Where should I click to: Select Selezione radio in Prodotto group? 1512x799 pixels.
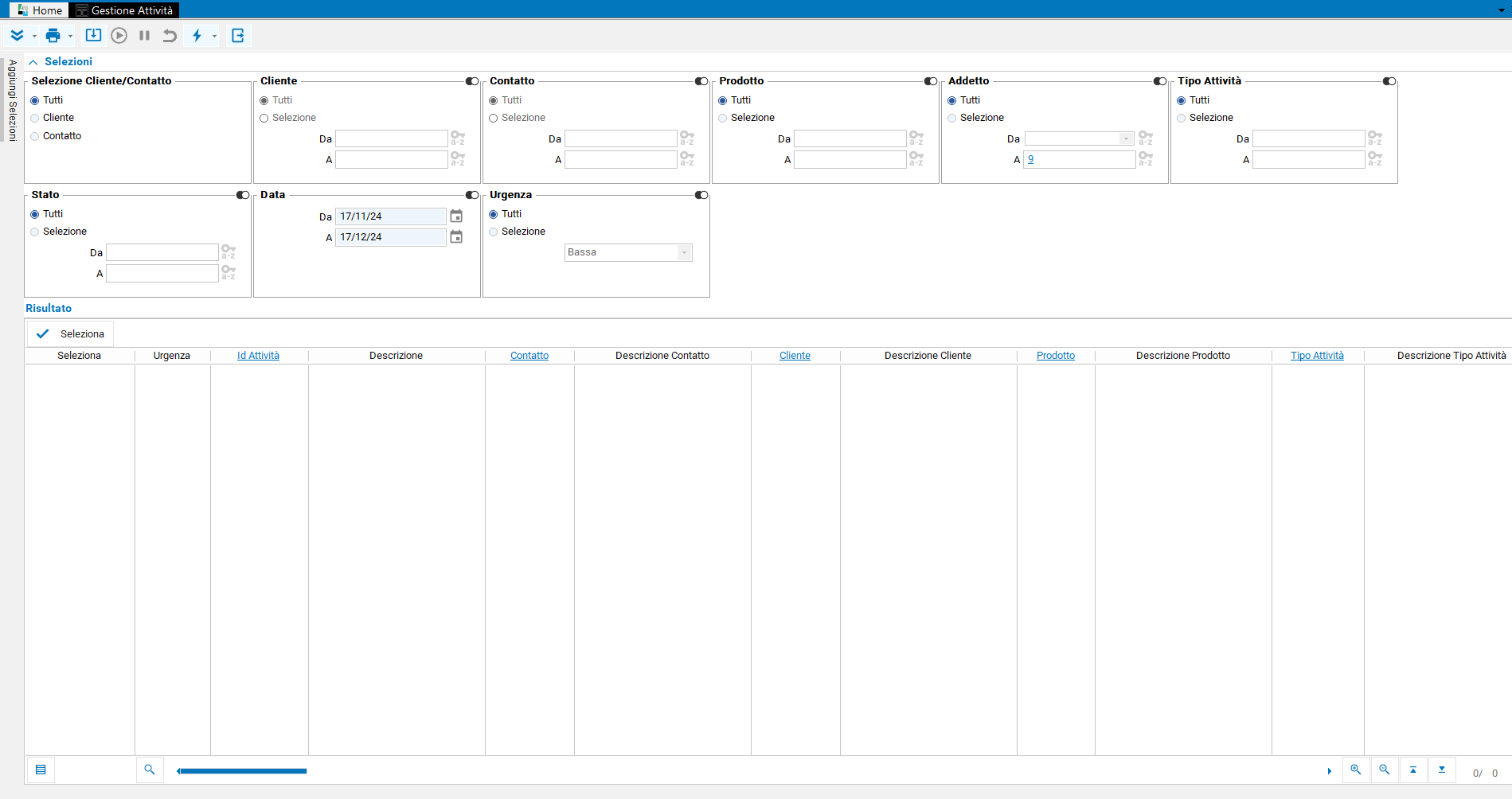point(722,118)
